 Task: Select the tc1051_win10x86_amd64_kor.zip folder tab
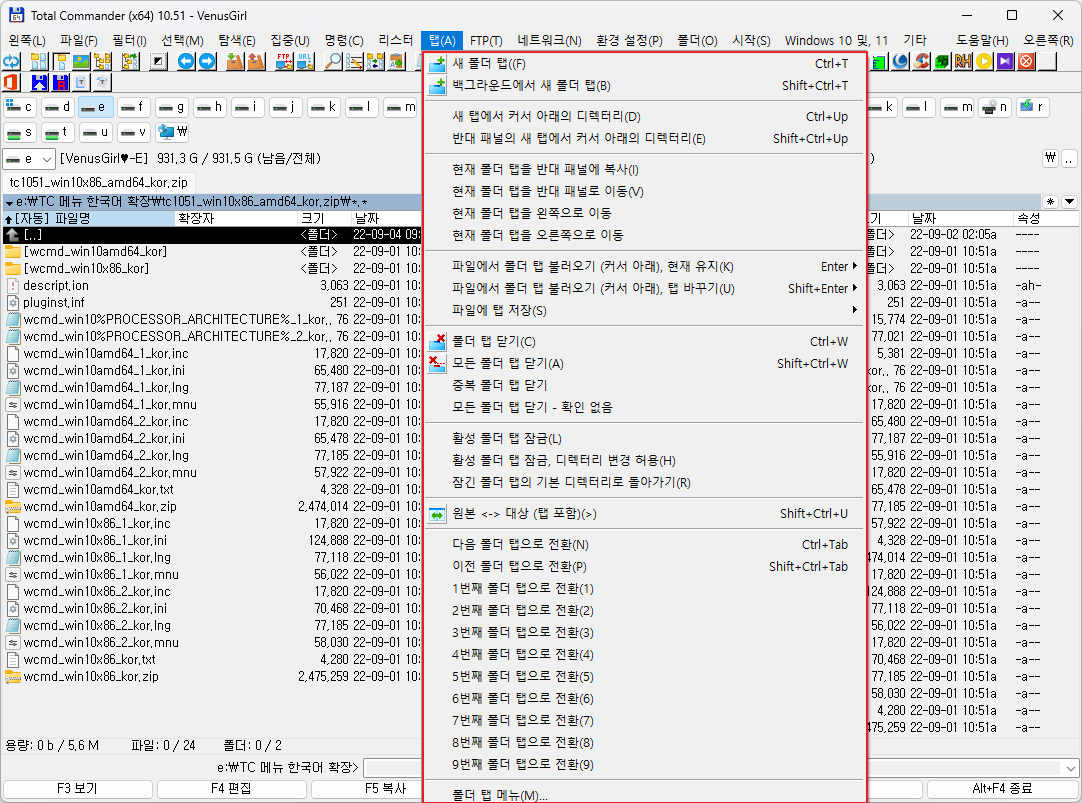(x=99, y=183)
